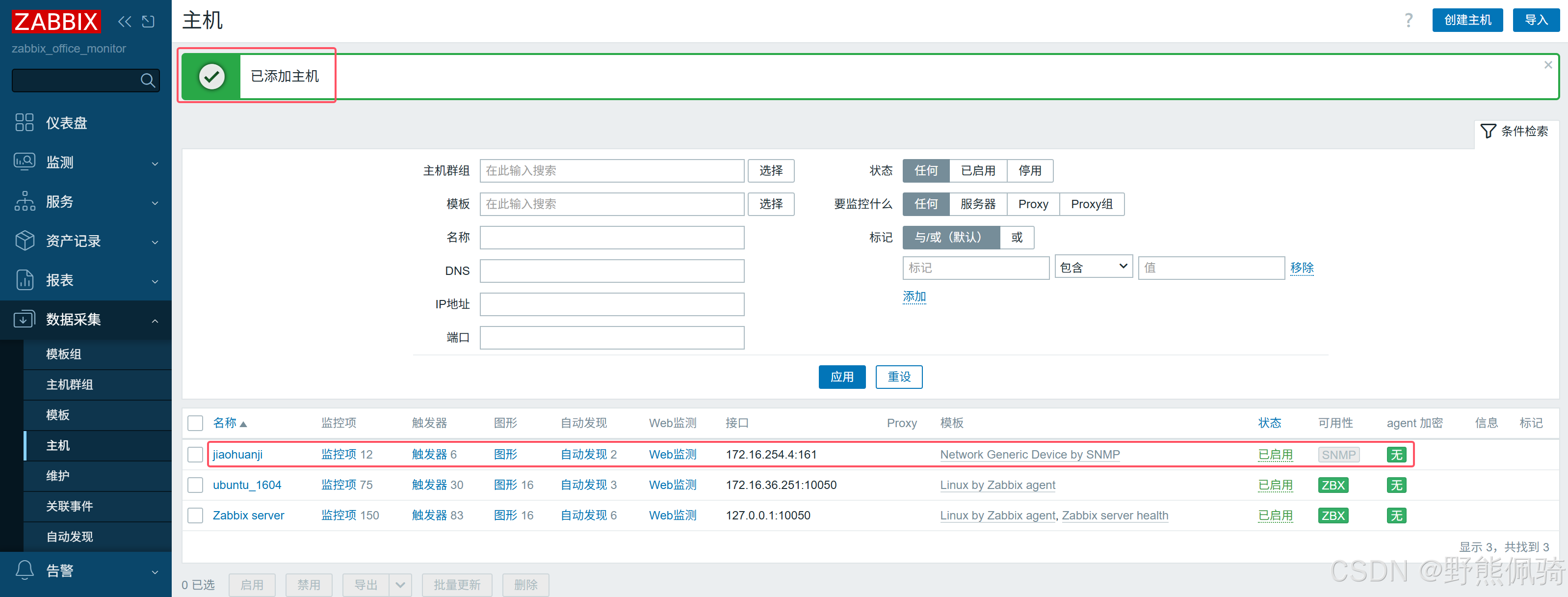This screenshot has height=597, width=1568.
Task: Dismiss the 已添加主机 success message
Action: [1548, 65]
